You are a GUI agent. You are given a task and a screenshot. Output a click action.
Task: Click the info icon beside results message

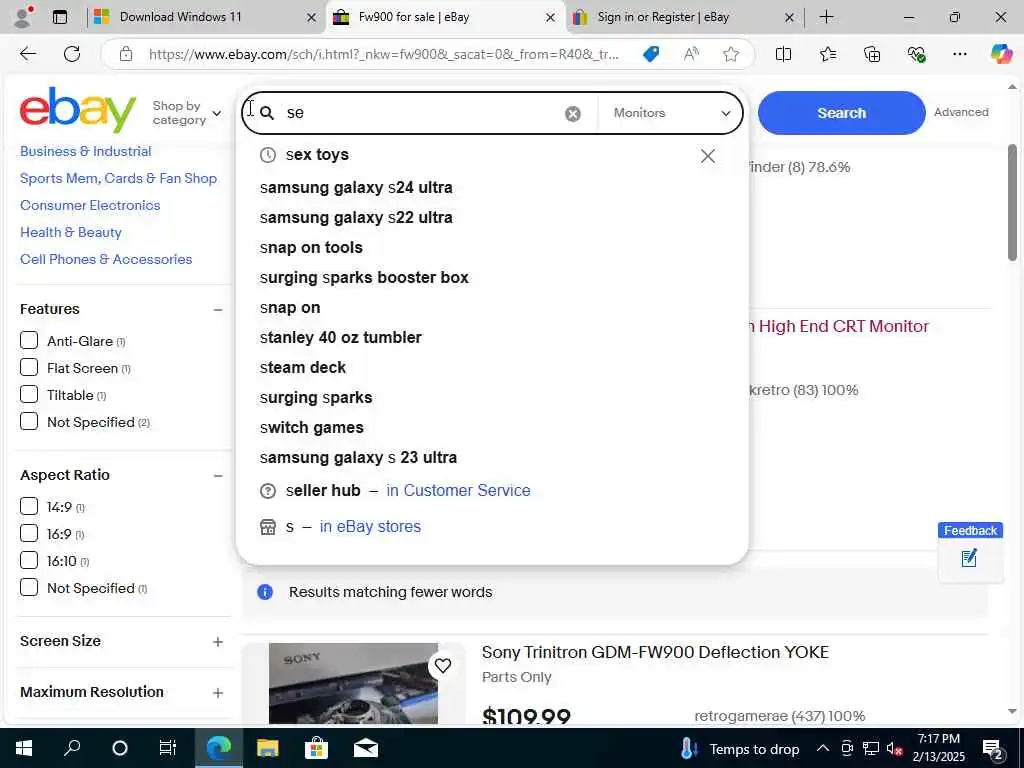pos(265,592)
